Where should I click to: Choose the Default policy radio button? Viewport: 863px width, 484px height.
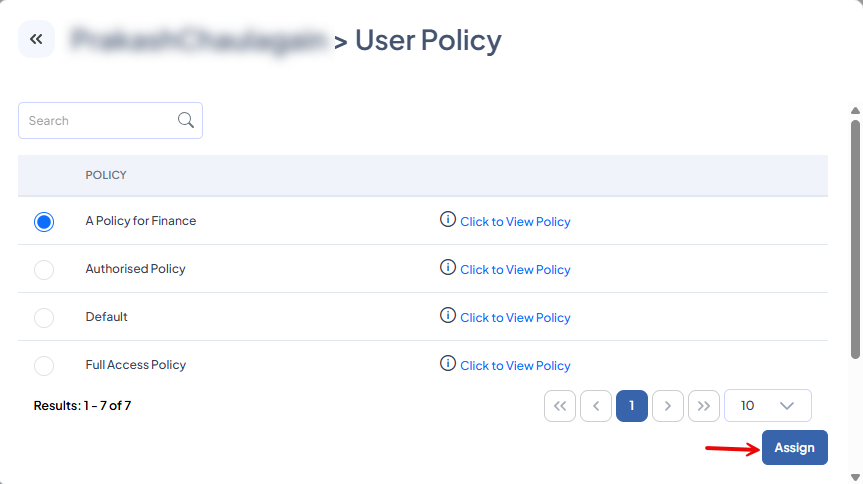44,318
